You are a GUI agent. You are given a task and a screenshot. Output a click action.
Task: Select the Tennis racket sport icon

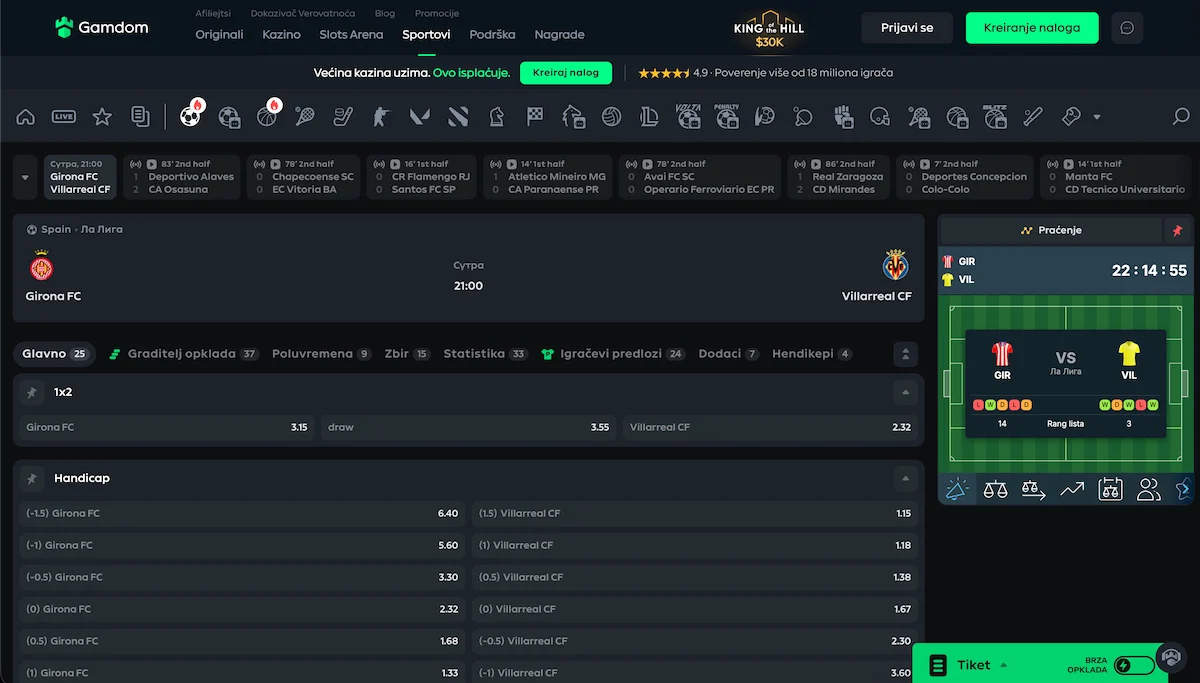[x=305, y=117]
